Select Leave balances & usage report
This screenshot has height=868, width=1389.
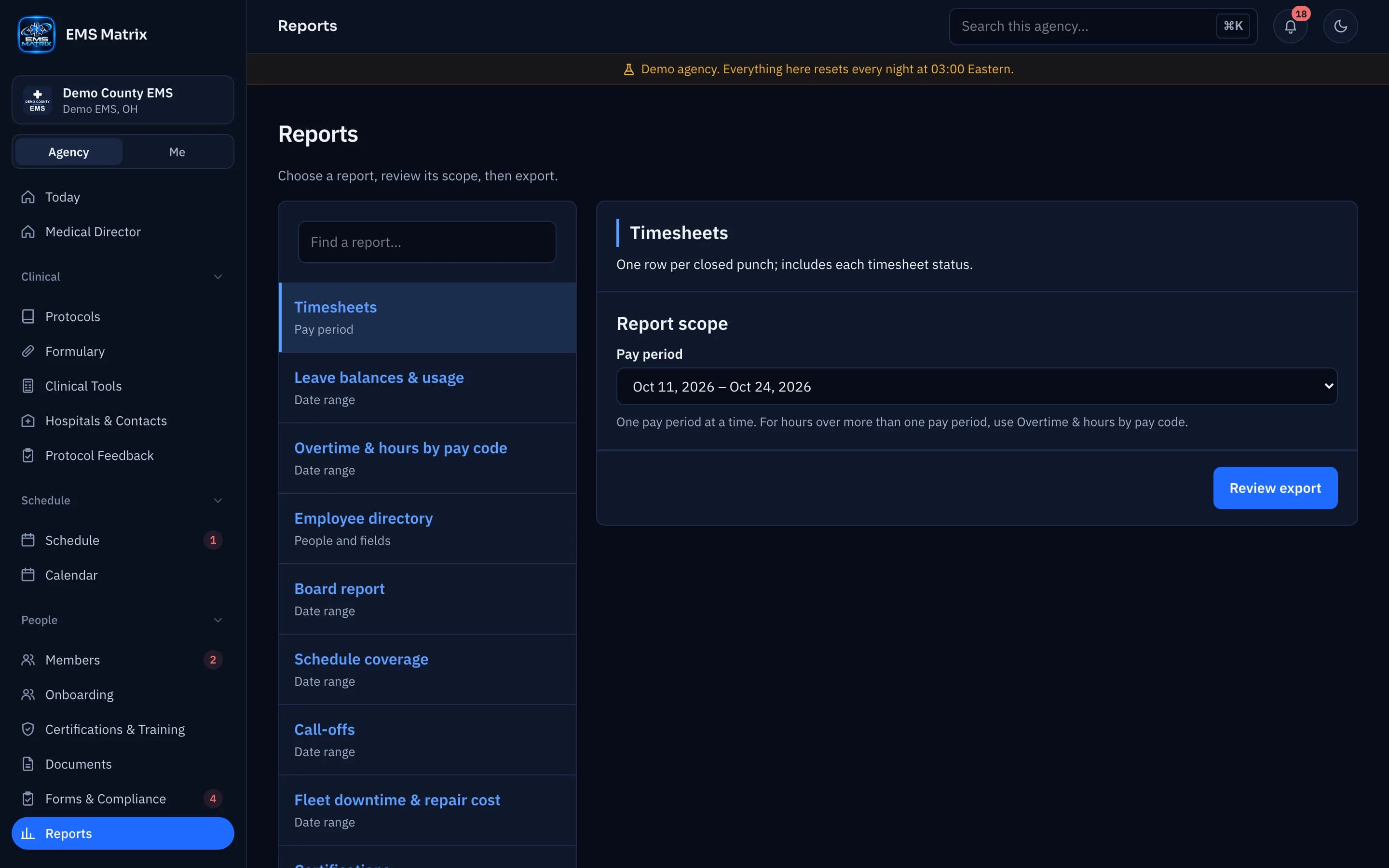coord(427,388)
